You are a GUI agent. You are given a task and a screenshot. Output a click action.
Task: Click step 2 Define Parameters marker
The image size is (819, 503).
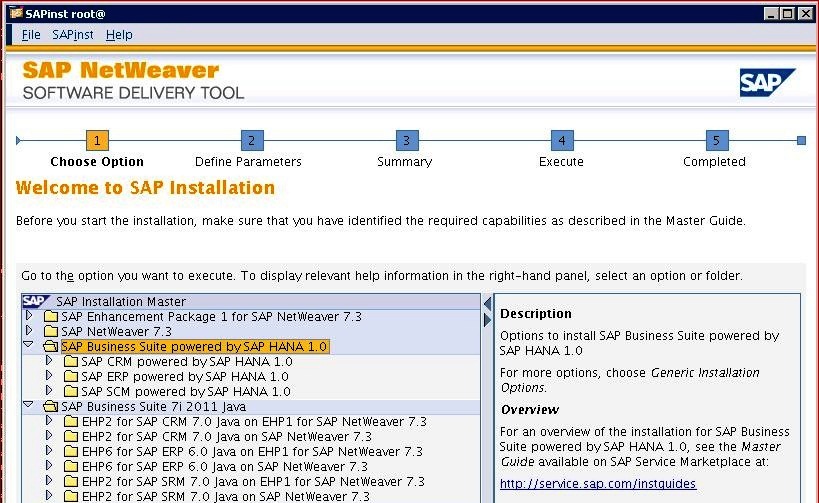[x=252, y=141]
